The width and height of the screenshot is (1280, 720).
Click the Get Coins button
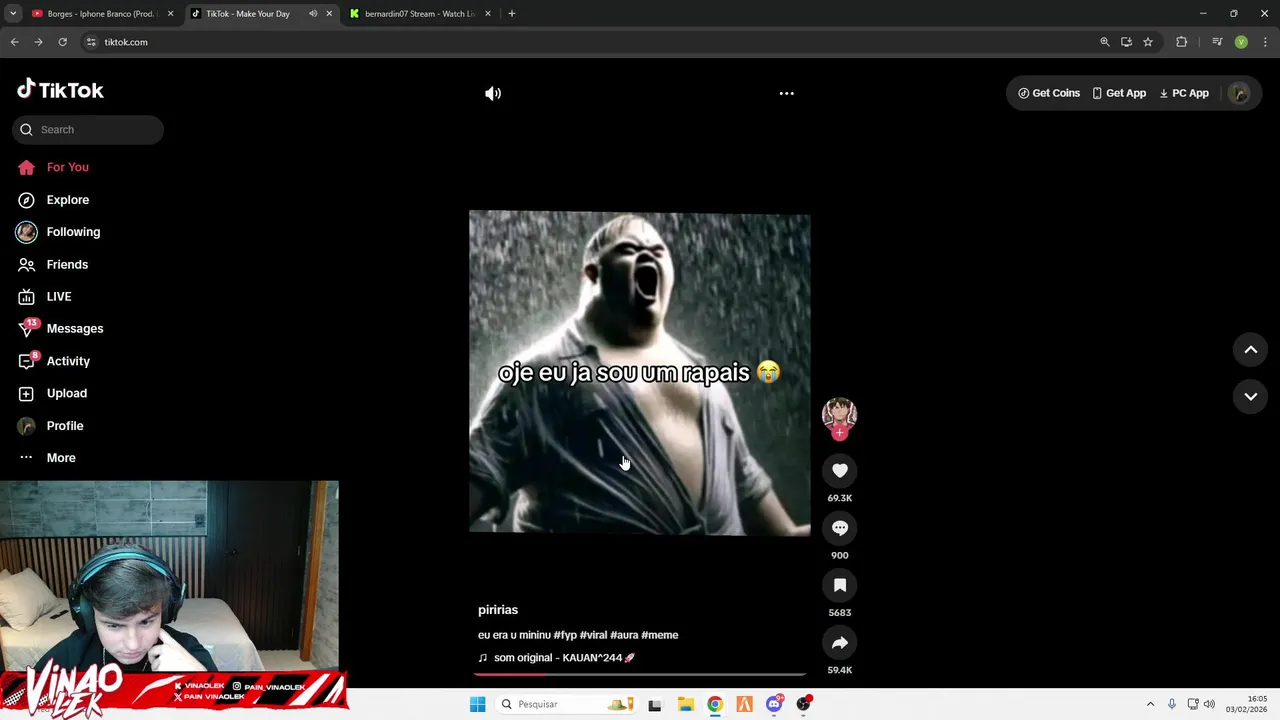tap(1049, 93)
